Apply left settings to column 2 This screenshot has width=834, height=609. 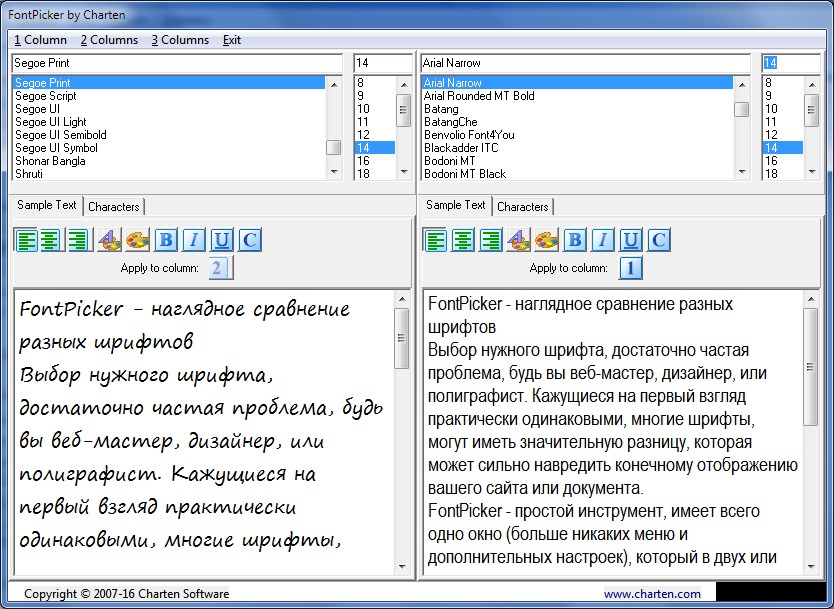click(x=221, y=268)
